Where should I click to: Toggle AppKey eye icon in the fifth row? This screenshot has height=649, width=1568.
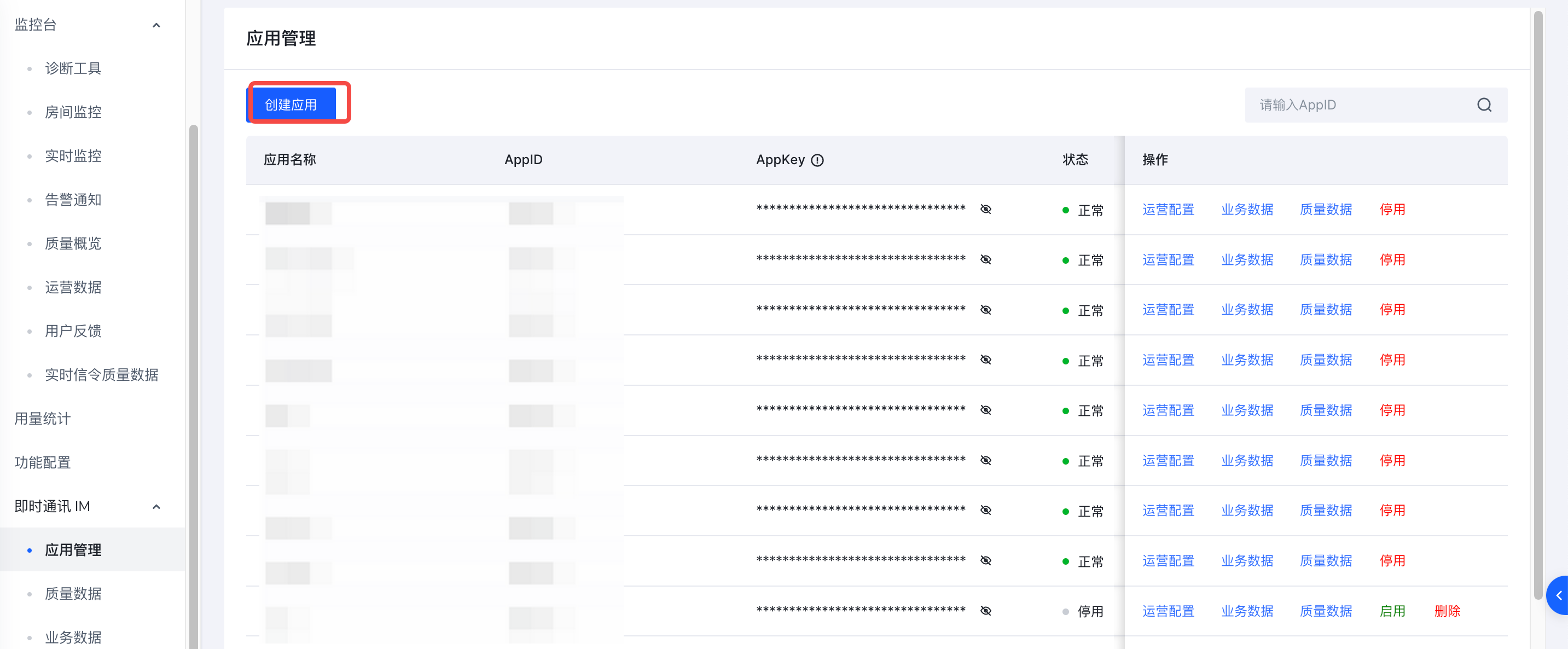tap(985, 410)
